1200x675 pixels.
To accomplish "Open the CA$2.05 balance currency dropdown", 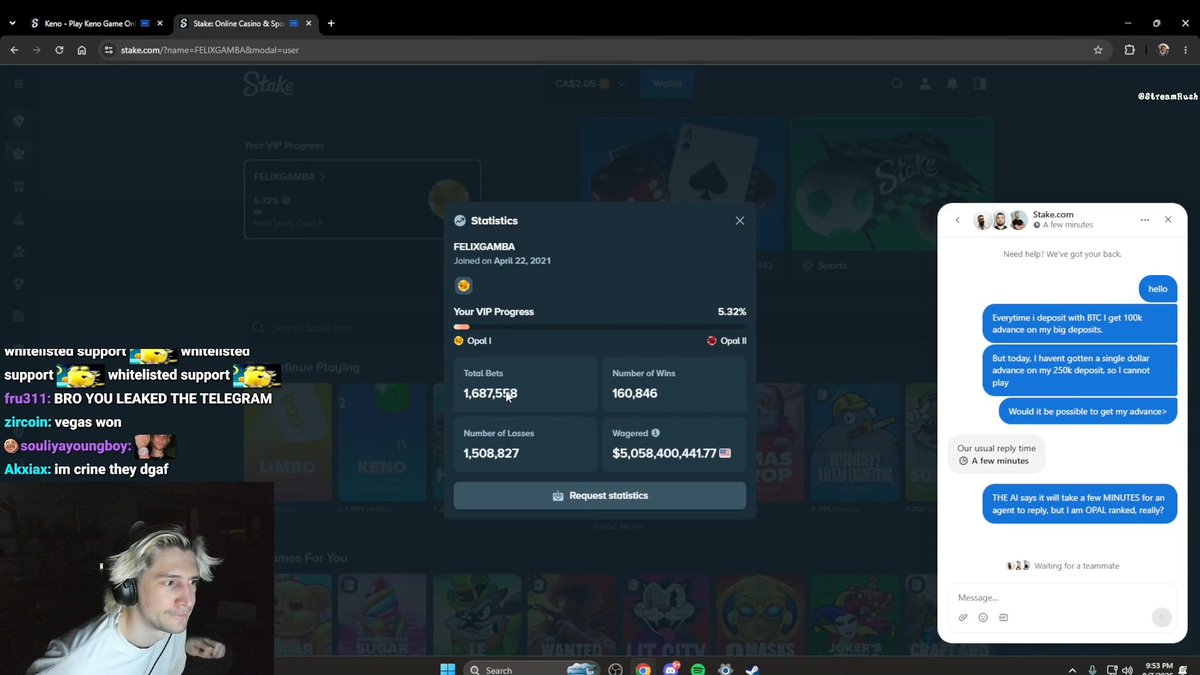I will (590, 84).
